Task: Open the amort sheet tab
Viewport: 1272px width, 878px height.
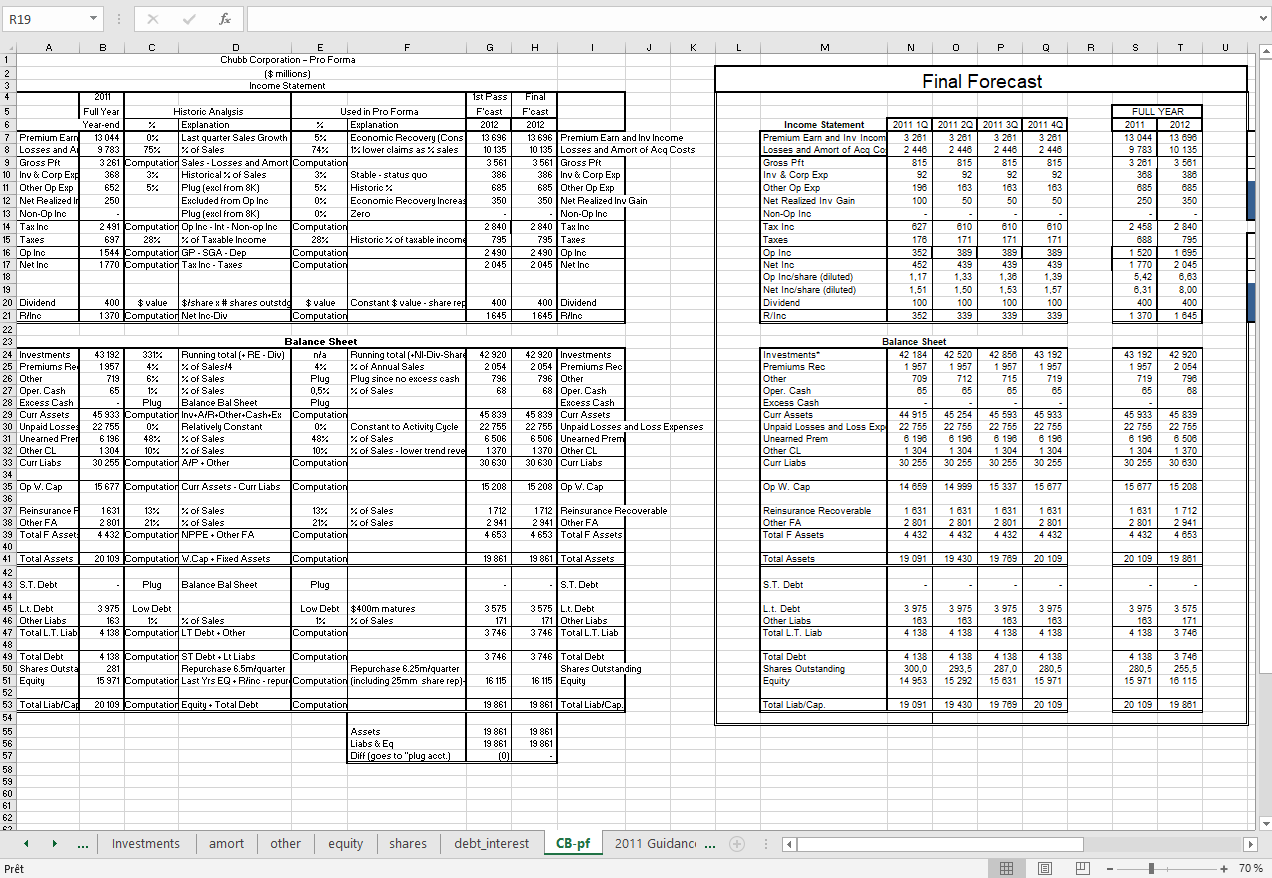Action: tap(227, 843)
